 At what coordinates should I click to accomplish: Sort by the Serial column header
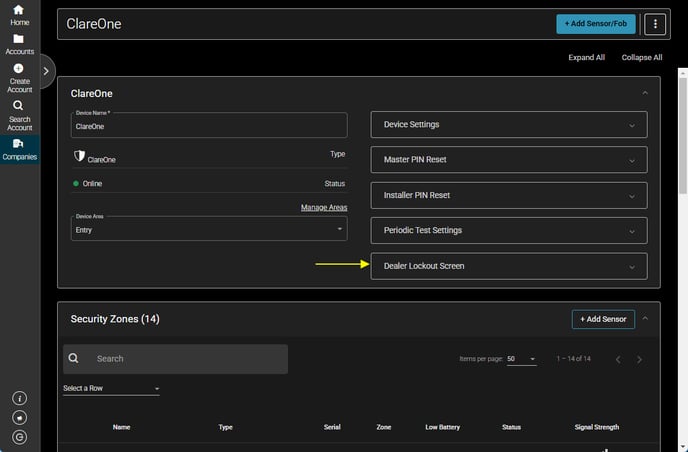pyautogui.click(x=332, y=427)
